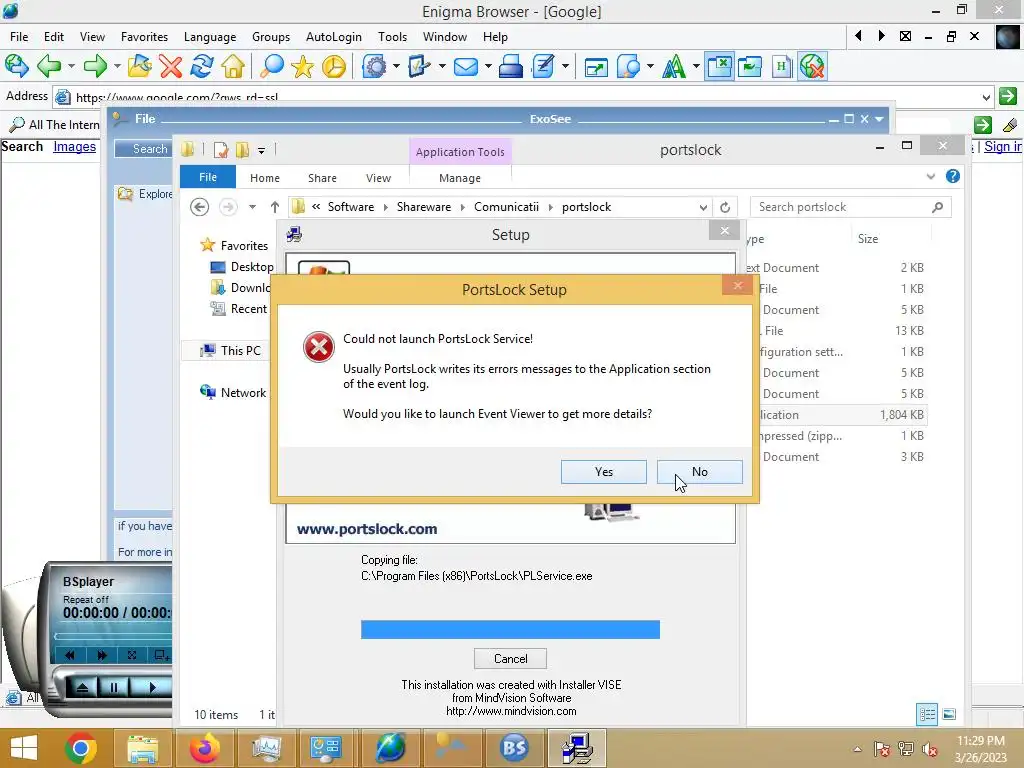Click the Windows Start button
This screenshot has height=768, width=1024.
[24, 748]
